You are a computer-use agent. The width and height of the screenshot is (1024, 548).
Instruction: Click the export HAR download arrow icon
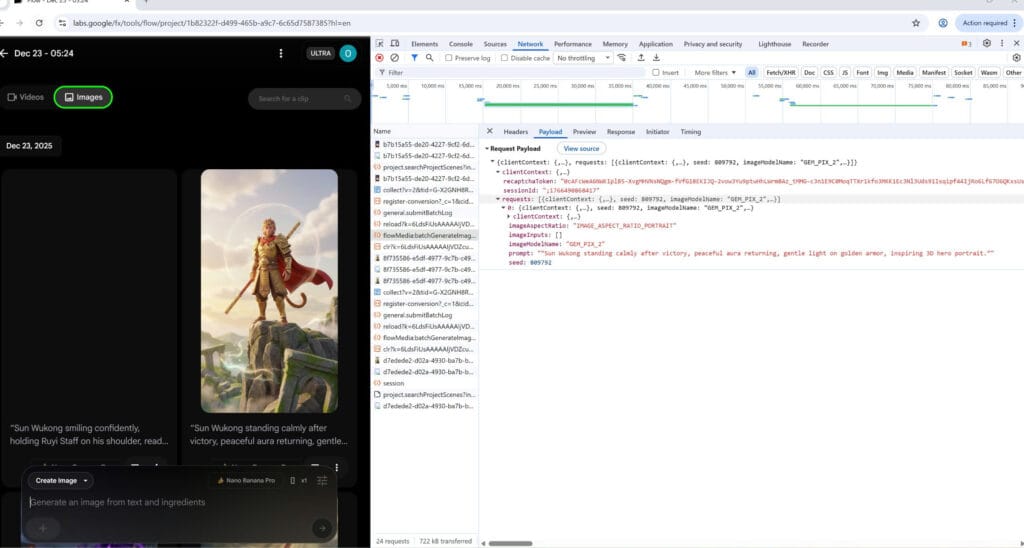pyautogui.click(x=656, y=58)
